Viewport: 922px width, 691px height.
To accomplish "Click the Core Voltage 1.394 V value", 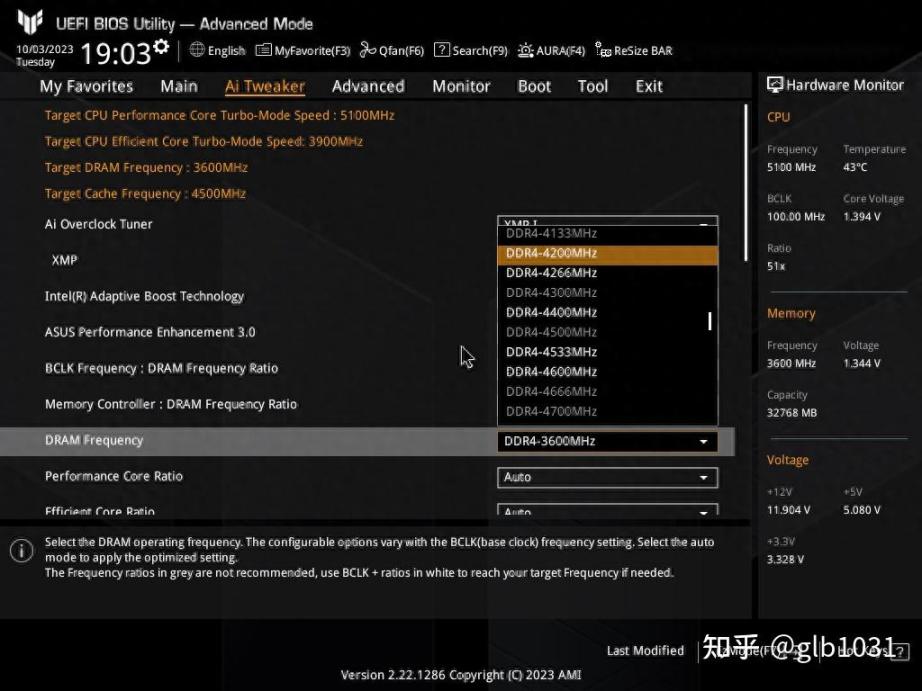I will point(862,217).
